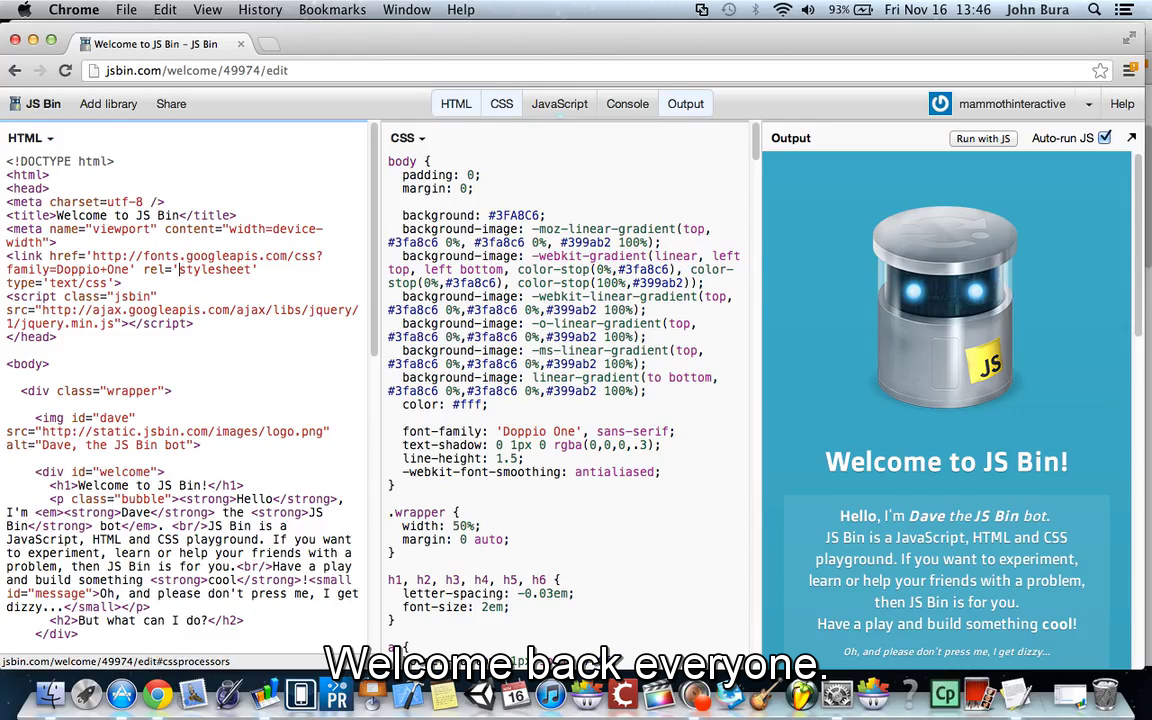Open App Store from the Dock
The image size is (1152, 720).
[122, 694]
